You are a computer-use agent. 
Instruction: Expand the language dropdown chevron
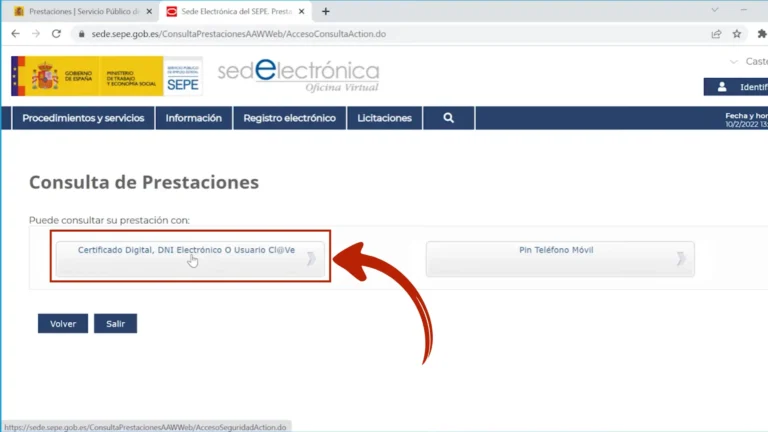[x=733, y=62]
